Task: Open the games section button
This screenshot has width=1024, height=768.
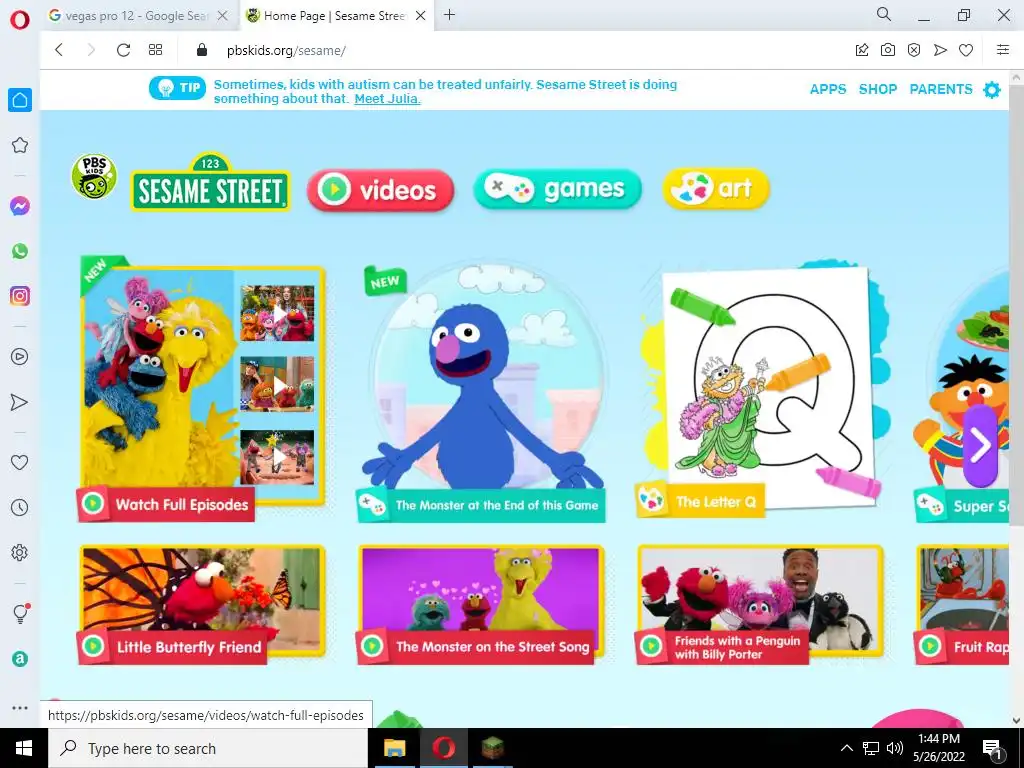Action: coord(558,189)
